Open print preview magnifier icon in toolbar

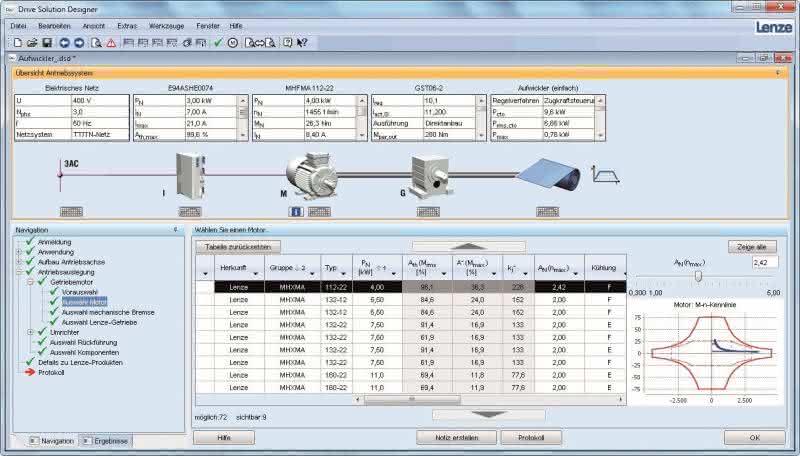[96, 43]
